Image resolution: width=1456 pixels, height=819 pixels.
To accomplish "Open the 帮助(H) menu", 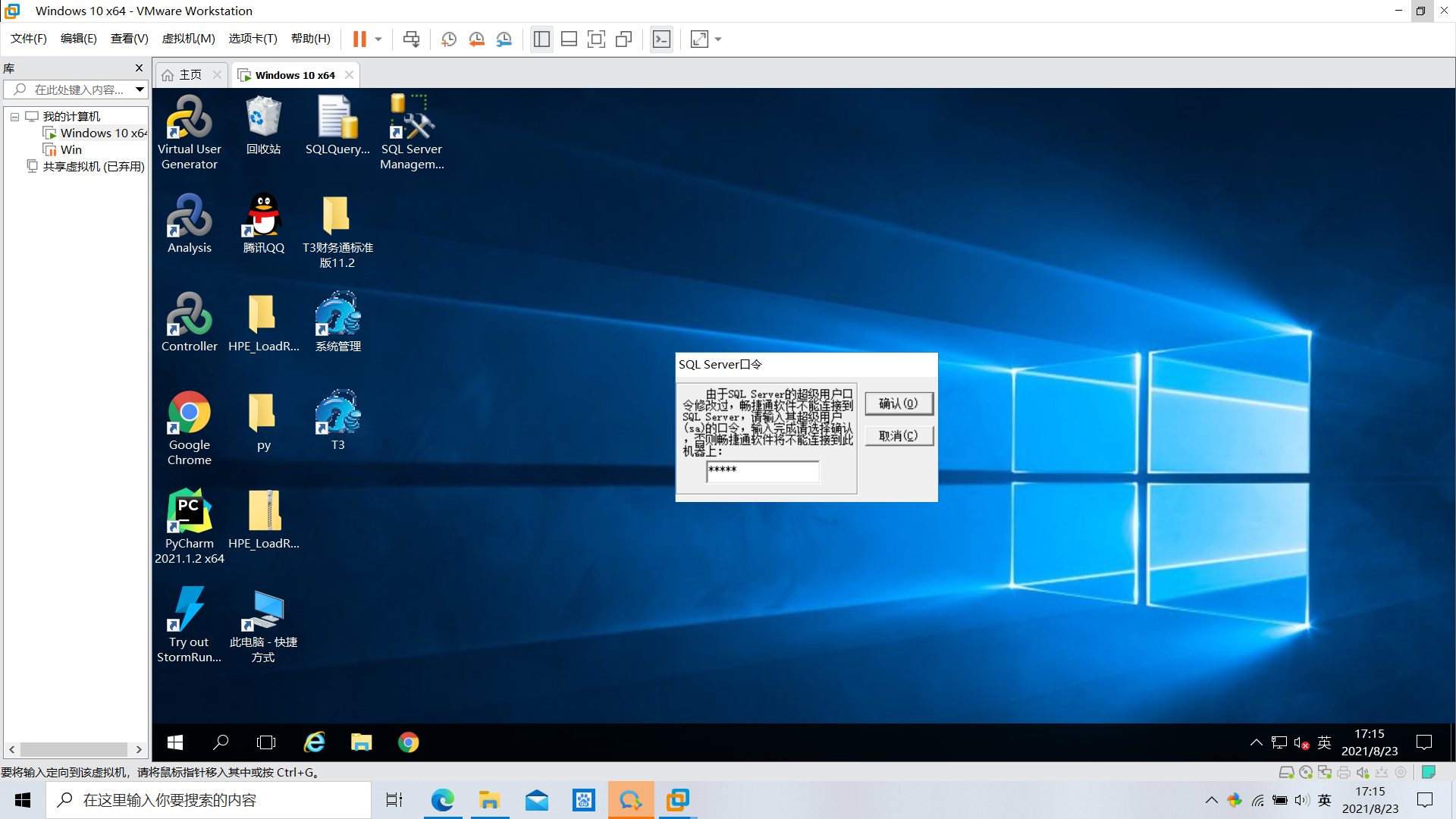I will coord(310,39).
